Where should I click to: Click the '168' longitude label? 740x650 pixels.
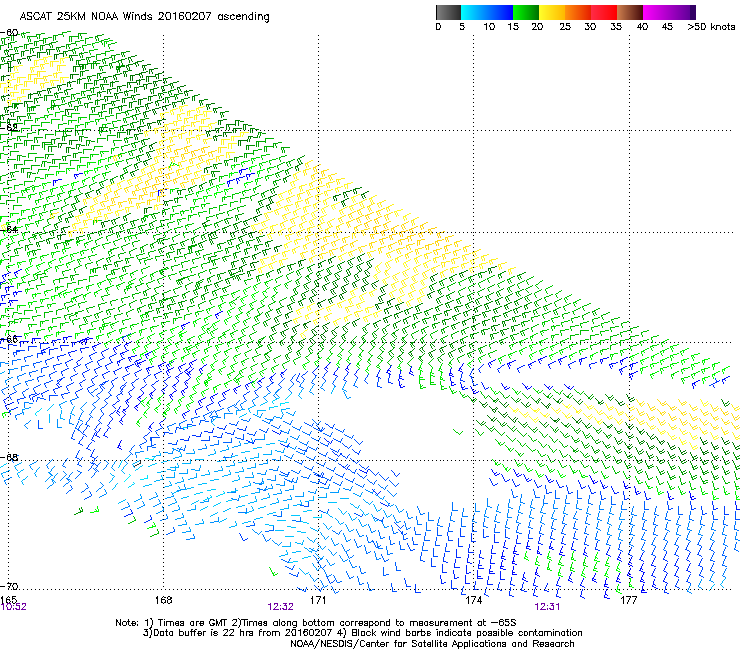[x=163, y=600]
